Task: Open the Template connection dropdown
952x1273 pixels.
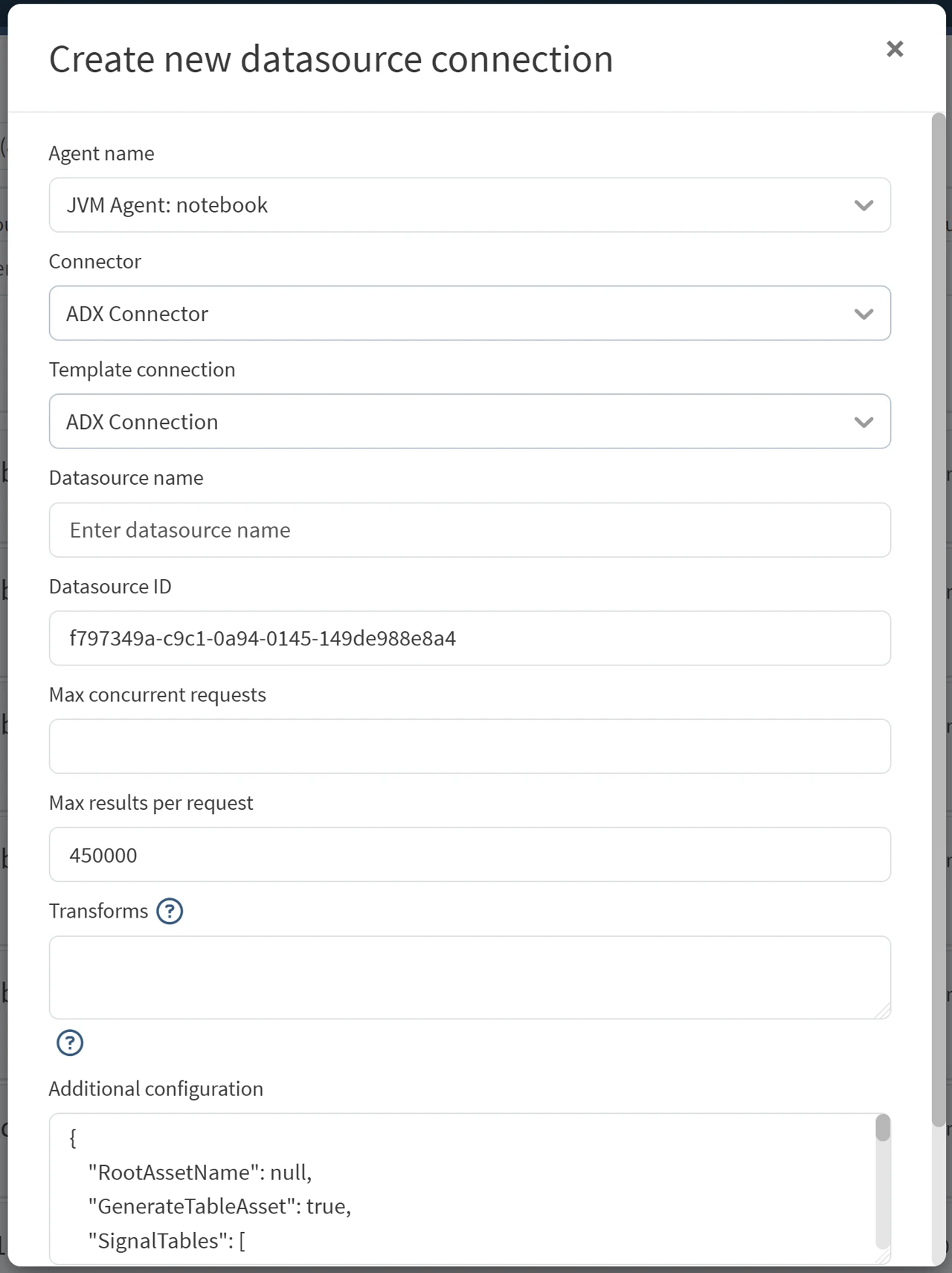Action: click(469, 422)
